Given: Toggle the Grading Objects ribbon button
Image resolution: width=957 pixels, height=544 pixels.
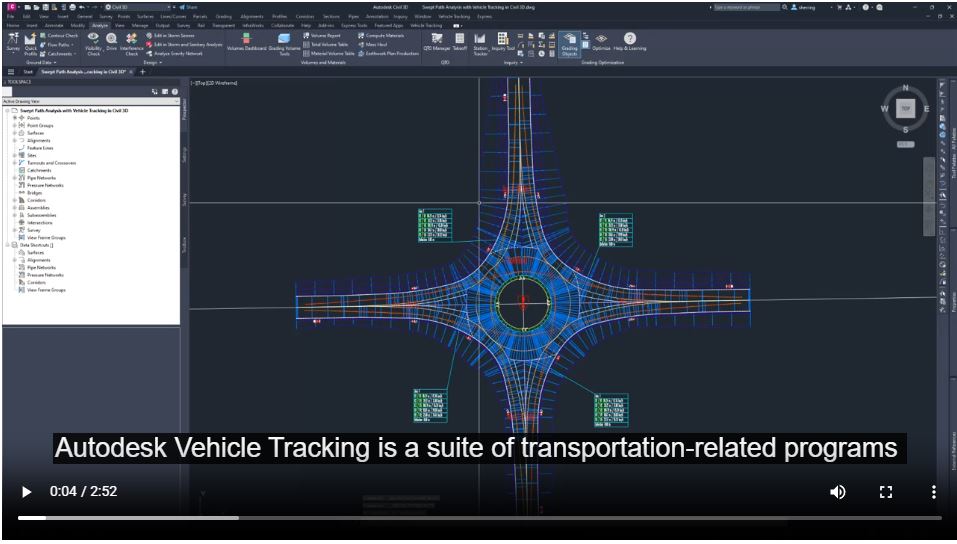Looking at the screenshot, I should [569, 45].
